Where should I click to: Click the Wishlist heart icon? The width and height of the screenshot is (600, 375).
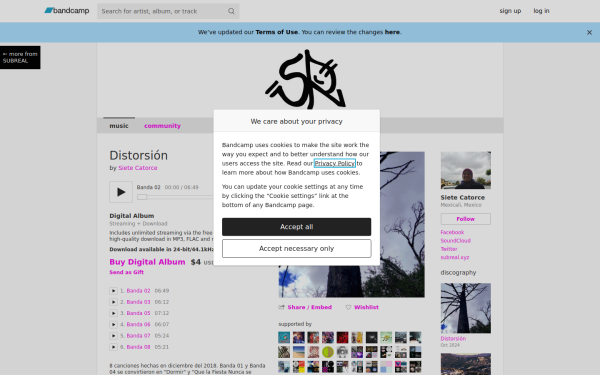tap(348, 307)
